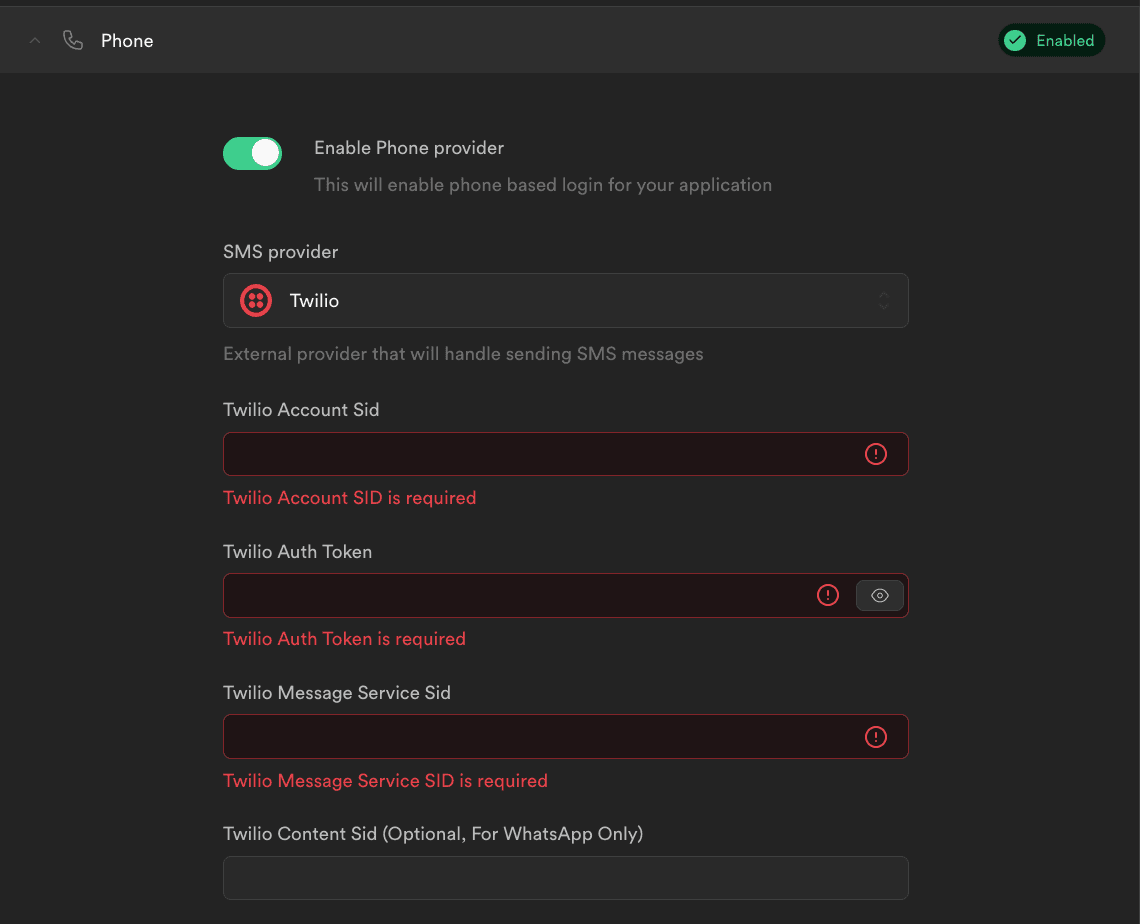Collapse the Phone section with chevron

coord(35,41)
